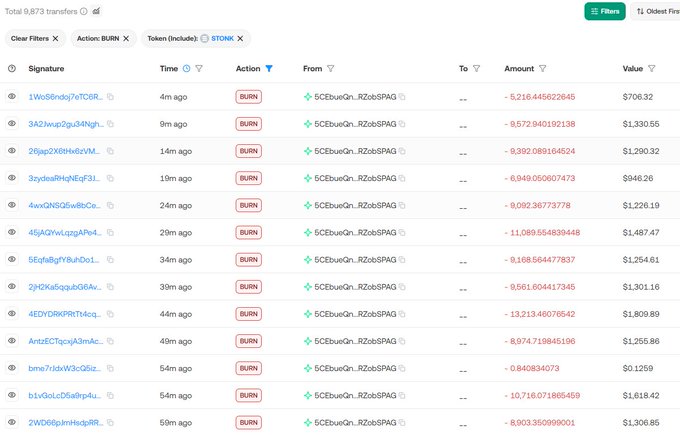Copy signature 2jH2Ka5qqubG6Av using copy icon
Screen dimensions: 680x435
pos(111,287)
